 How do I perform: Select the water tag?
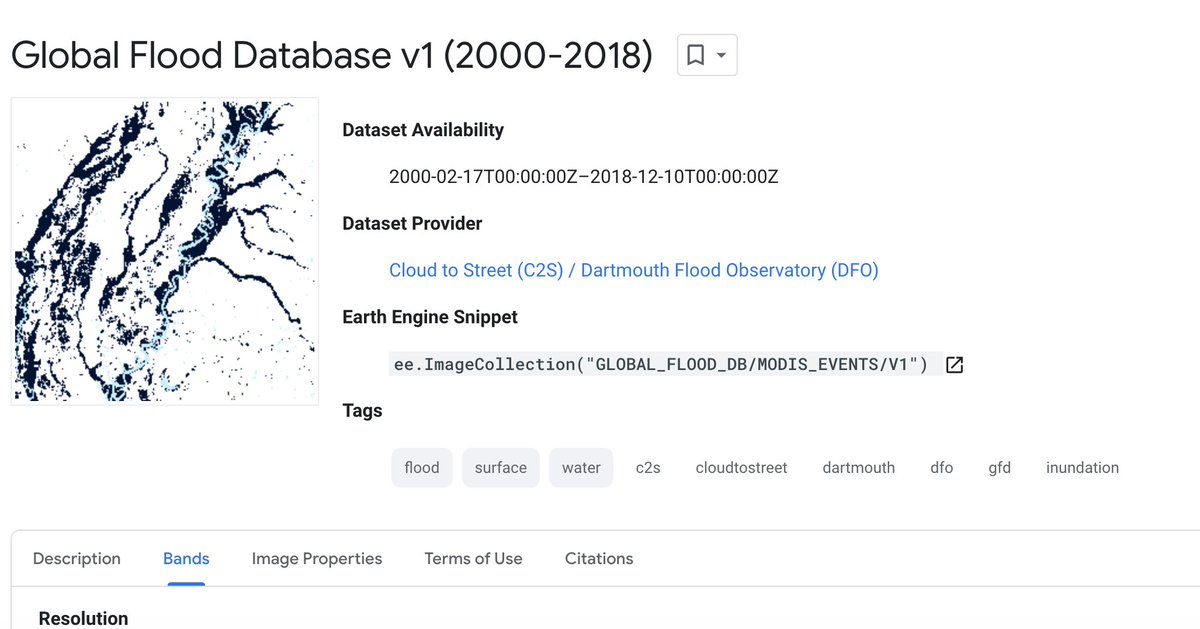coord(581,467)
